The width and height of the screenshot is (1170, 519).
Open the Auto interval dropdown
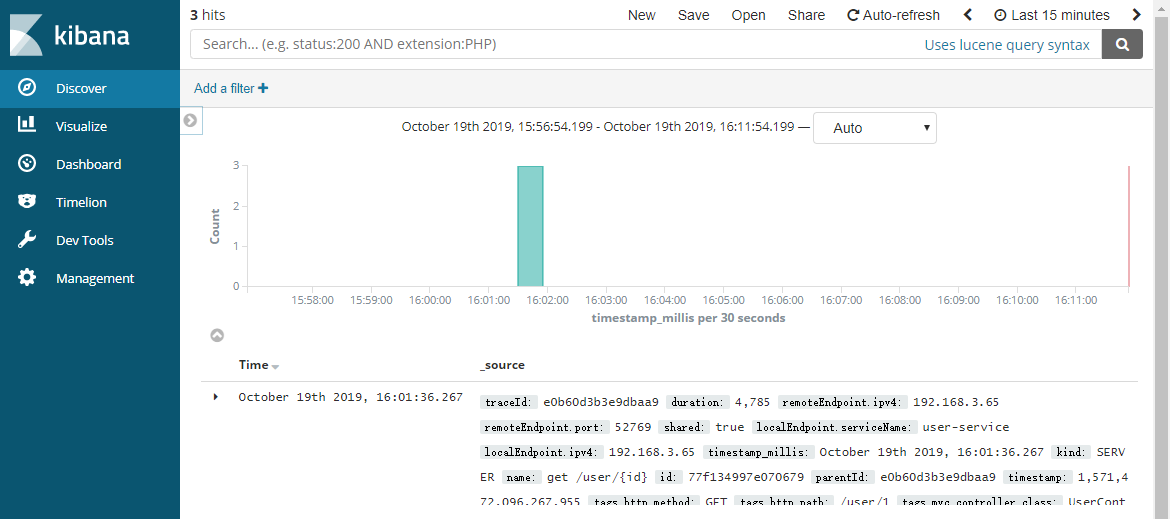tap(875, 128)
